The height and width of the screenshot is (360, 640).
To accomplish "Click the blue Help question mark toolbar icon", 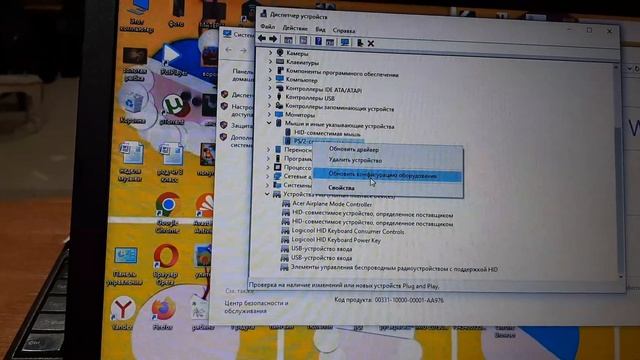I will (318, 41).
